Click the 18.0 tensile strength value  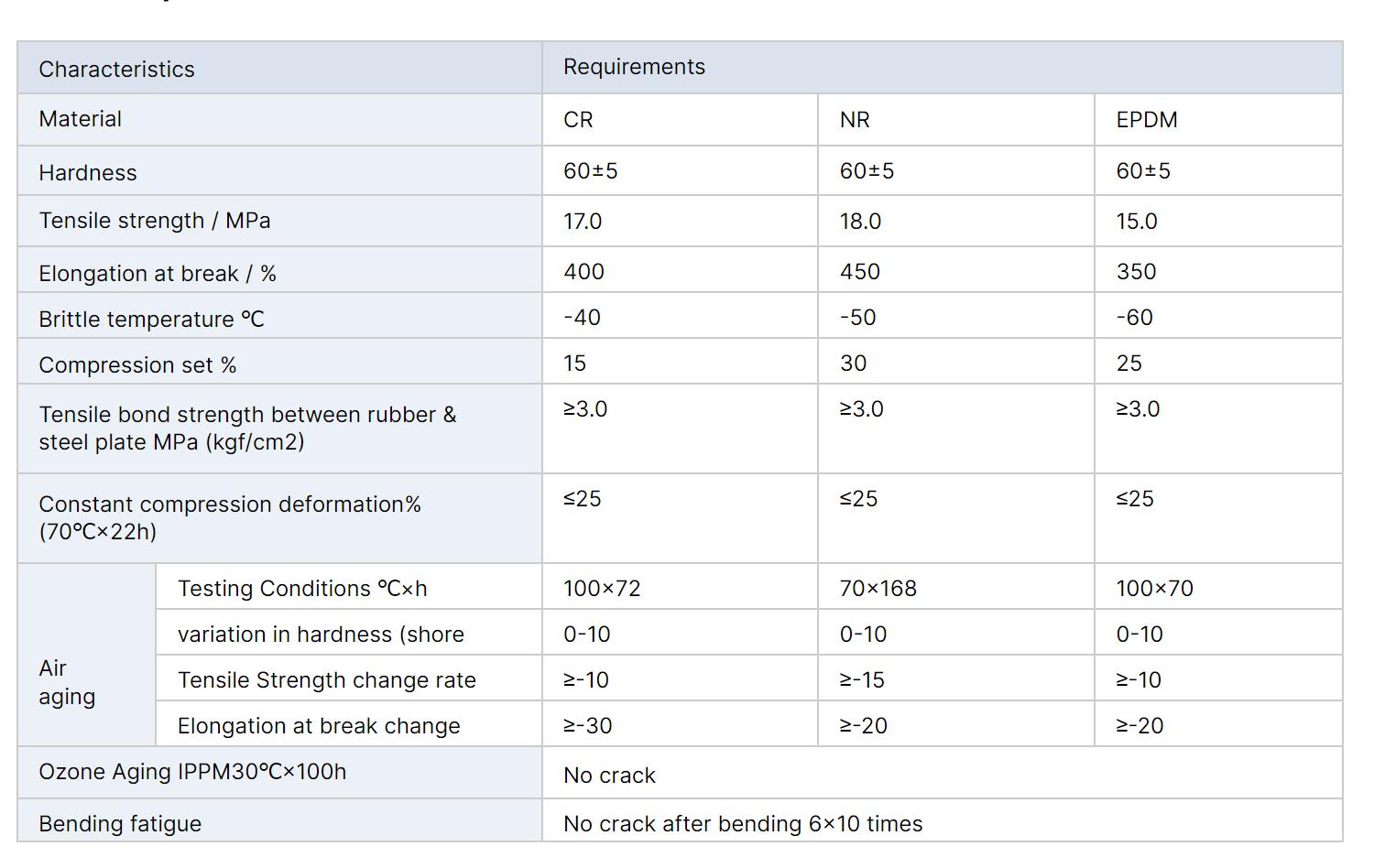[x=860, y=222]
